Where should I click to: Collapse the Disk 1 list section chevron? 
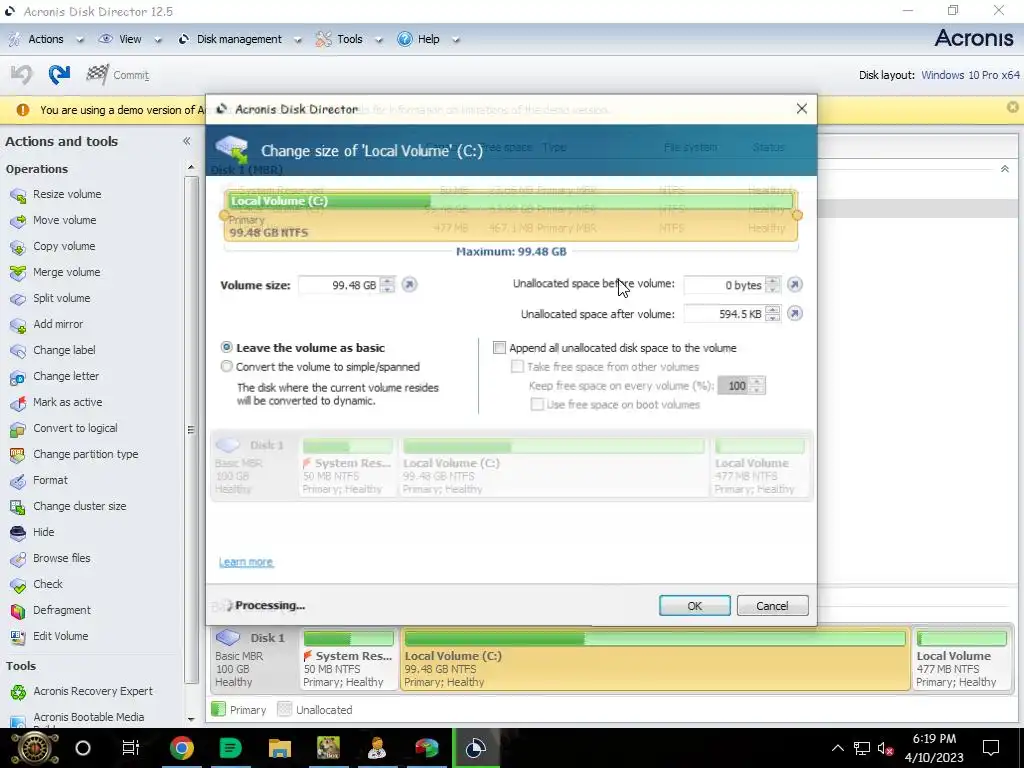(1004, 169)
